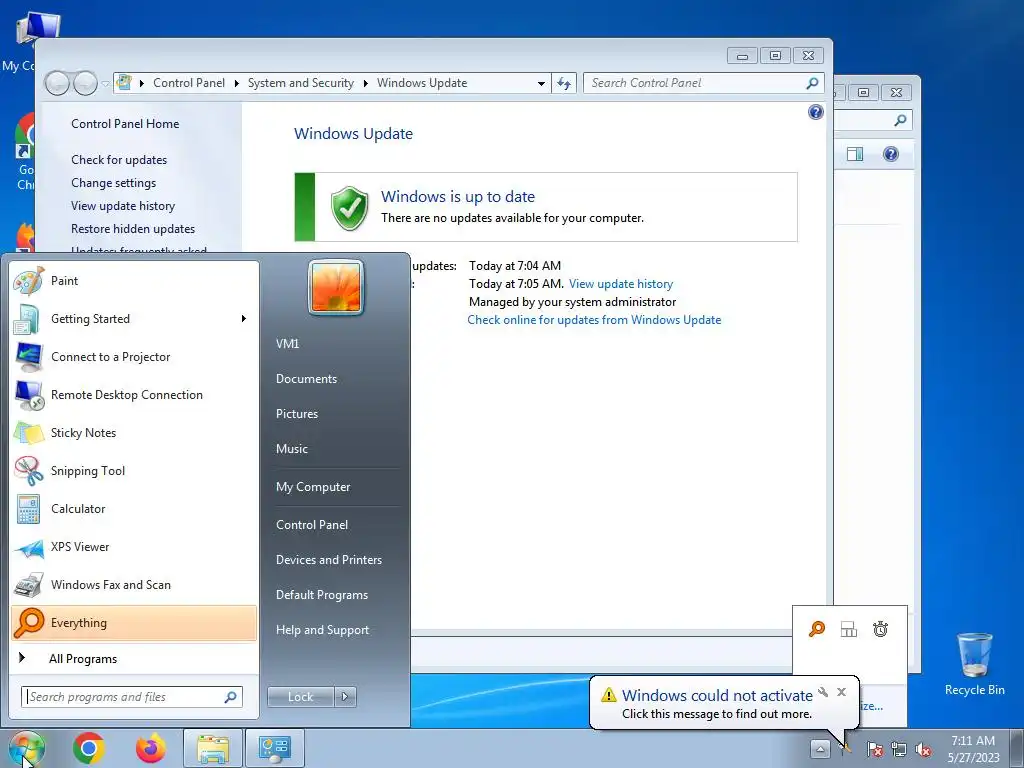Image resolution: width=1024 pixels, height=768 pixels.
Task: Click Restore hidden updates
Action: (133, 229)
